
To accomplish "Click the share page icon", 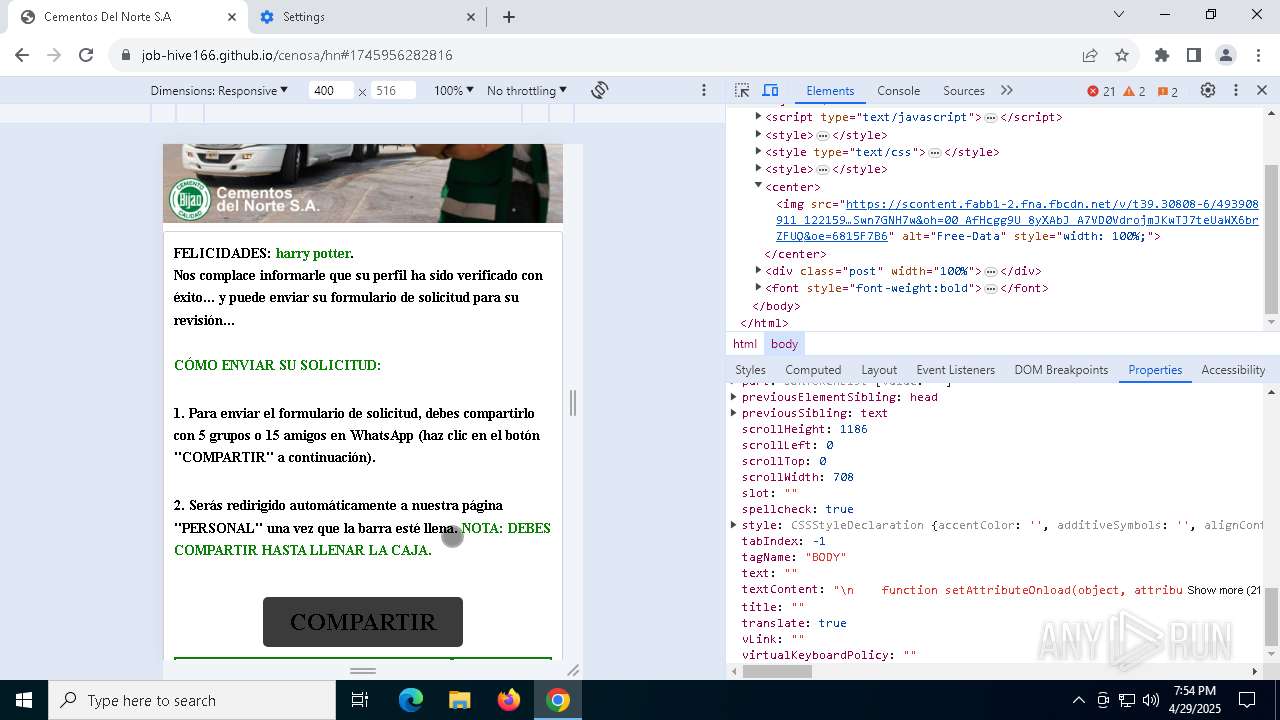I will click(x=1090, y=55).
